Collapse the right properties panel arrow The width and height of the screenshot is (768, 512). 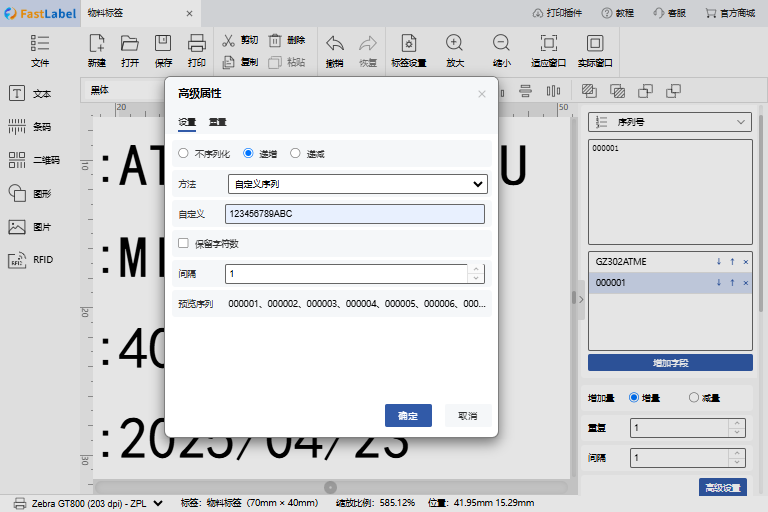click(x=581, y=299)
